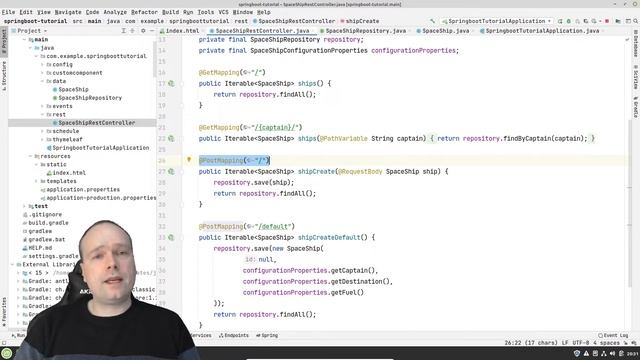Collapse the main folder
The image size is (640, 360).
[x=24, y=40]
